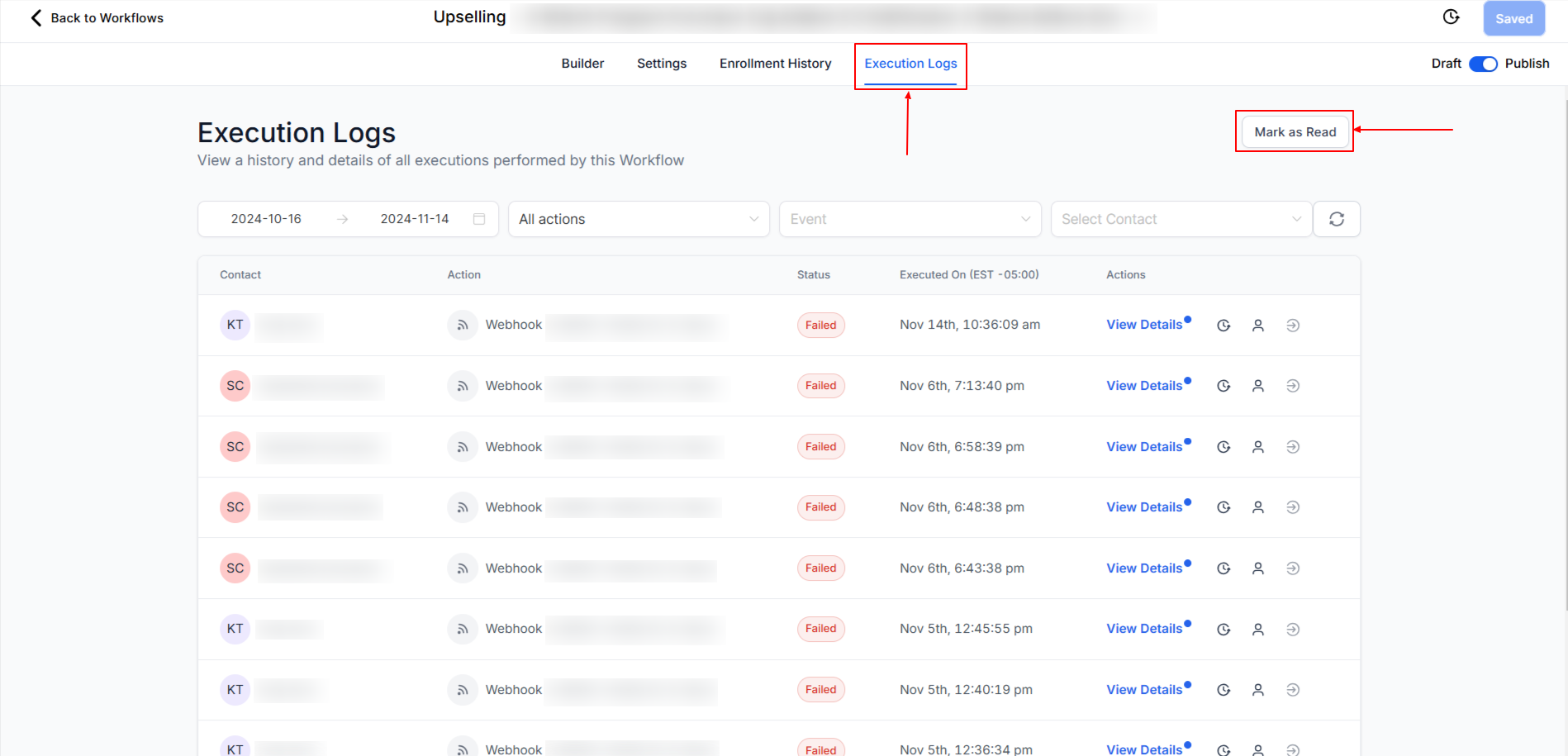The height and width of the screenshot is (756, 1568).
Task: Click history clock icon in Nov 14th row
Action: point(1224,326)
